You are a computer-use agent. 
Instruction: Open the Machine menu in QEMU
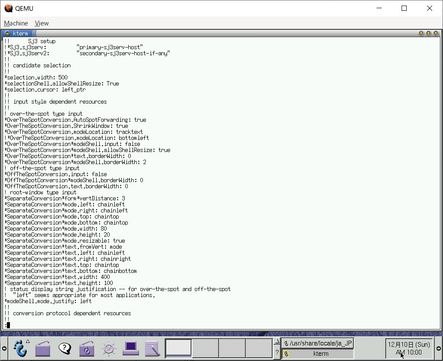pyautogui.click(x=16, y=23)
